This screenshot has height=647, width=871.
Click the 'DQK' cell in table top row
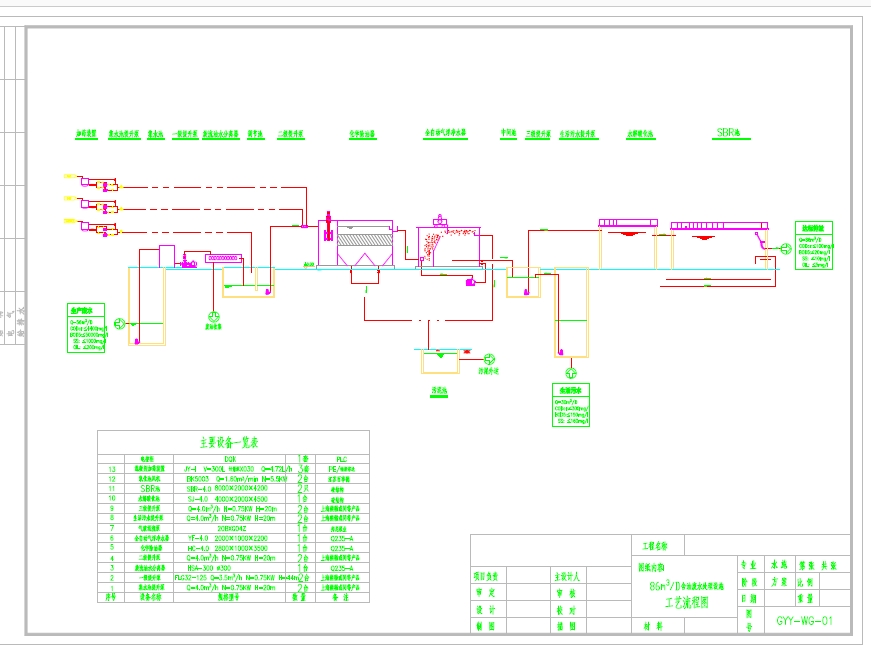click(230, 459)
